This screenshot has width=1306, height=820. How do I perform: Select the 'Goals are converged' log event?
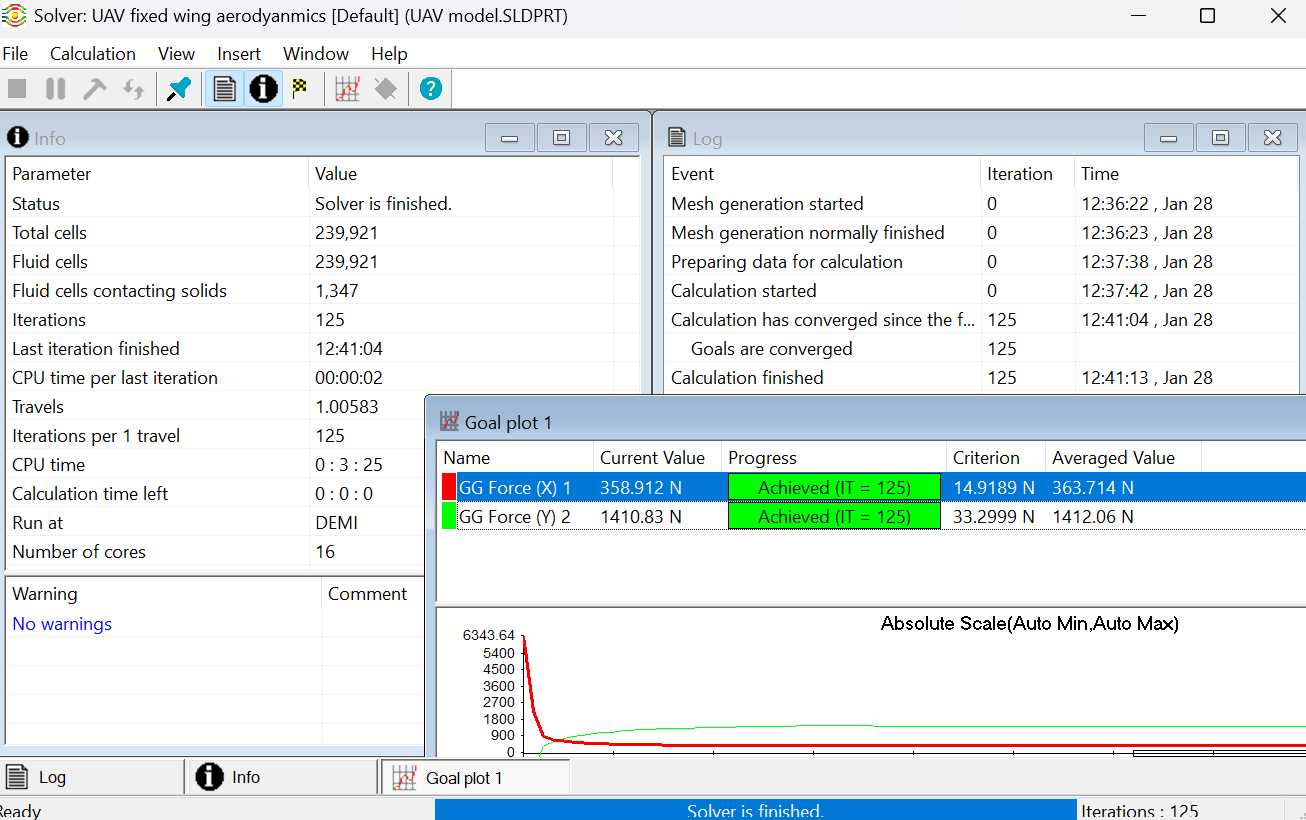click(981, 349)
